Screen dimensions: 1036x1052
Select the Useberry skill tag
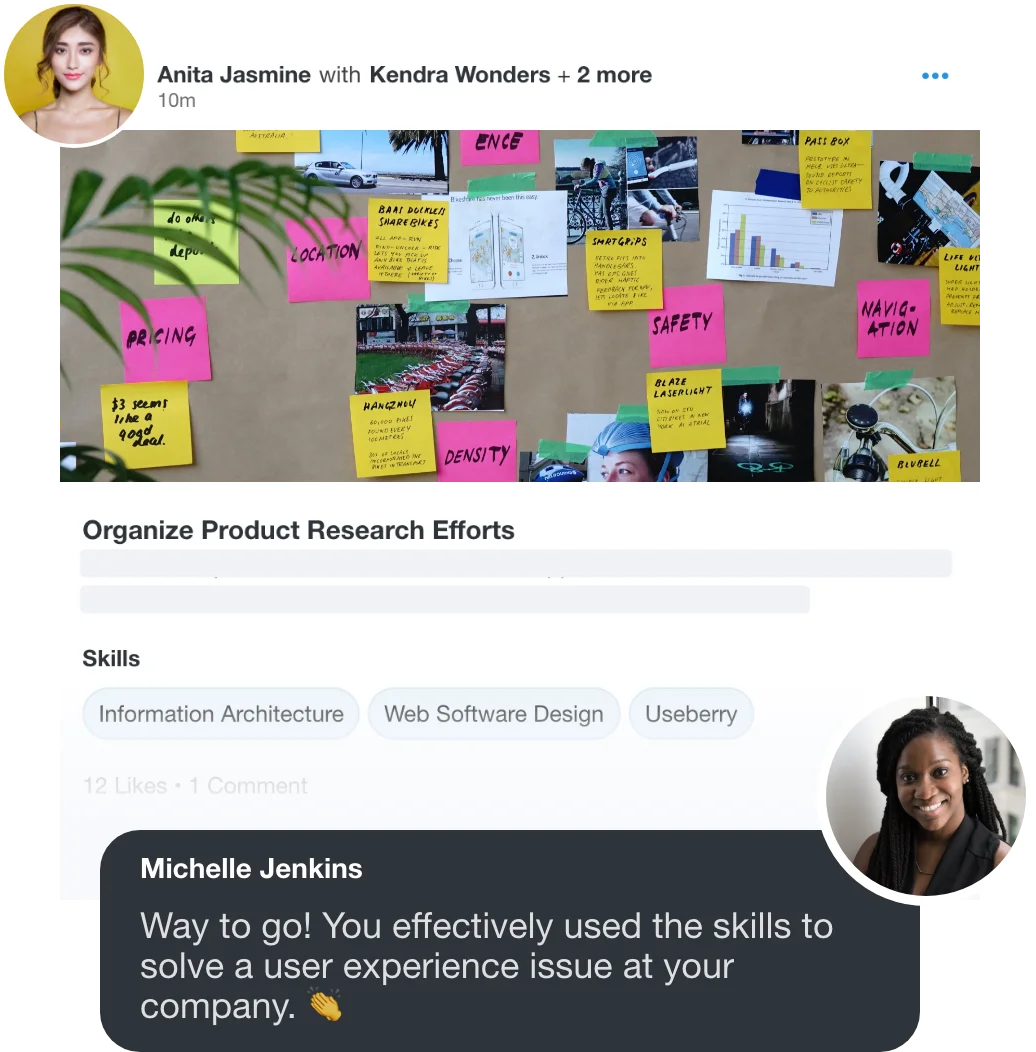coord(691,713)
